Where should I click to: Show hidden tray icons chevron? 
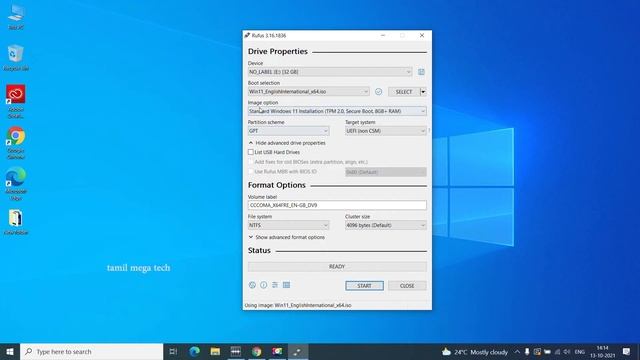point(517,352)
